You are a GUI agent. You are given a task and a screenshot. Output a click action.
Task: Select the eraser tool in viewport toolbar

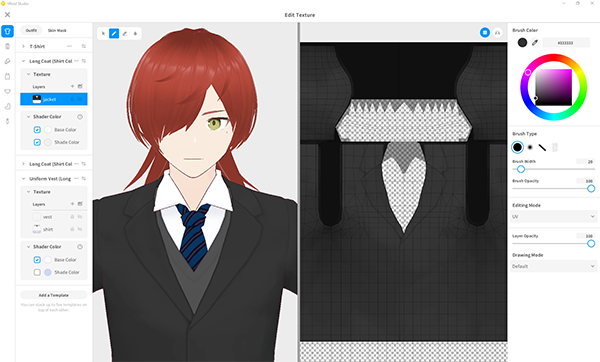[x=125, y=34]
